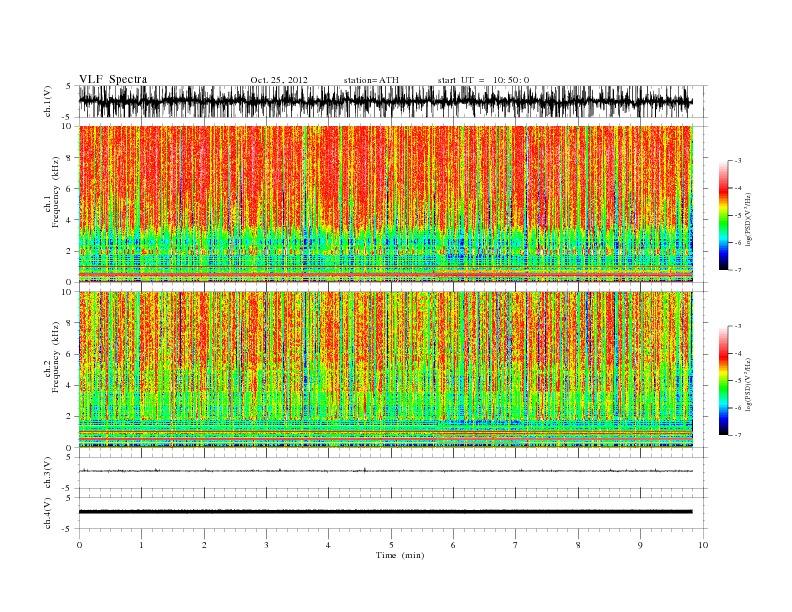
Task: Click the bottom time axis tick label "7"
Action: click(x=516, y=545)
